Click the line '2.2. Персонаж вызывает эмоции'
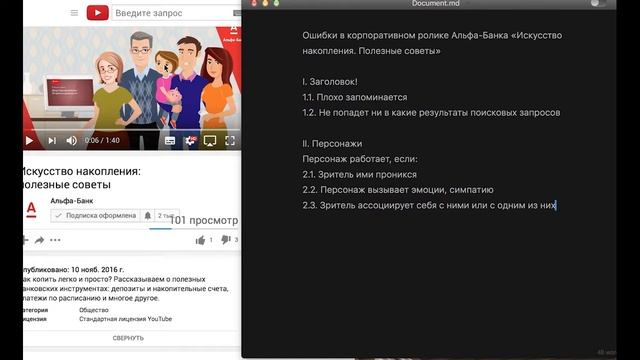 pos(398,190)
